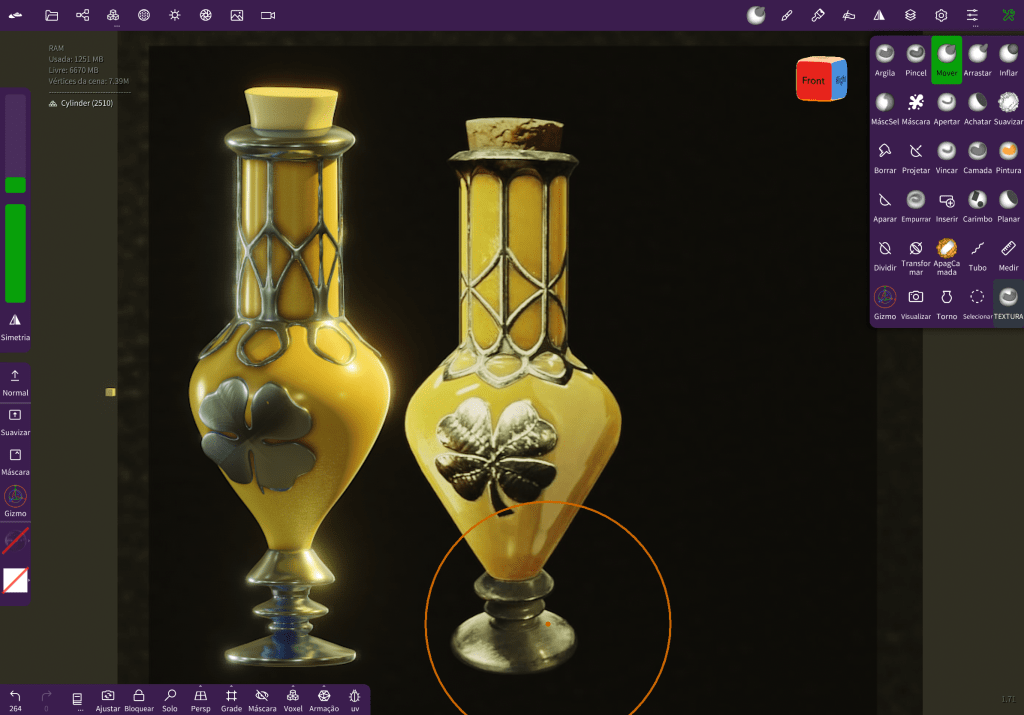The image size is (1024, 715).
Task: Pick the Pintura paint tool
Action: click(x=1008, y=156)
